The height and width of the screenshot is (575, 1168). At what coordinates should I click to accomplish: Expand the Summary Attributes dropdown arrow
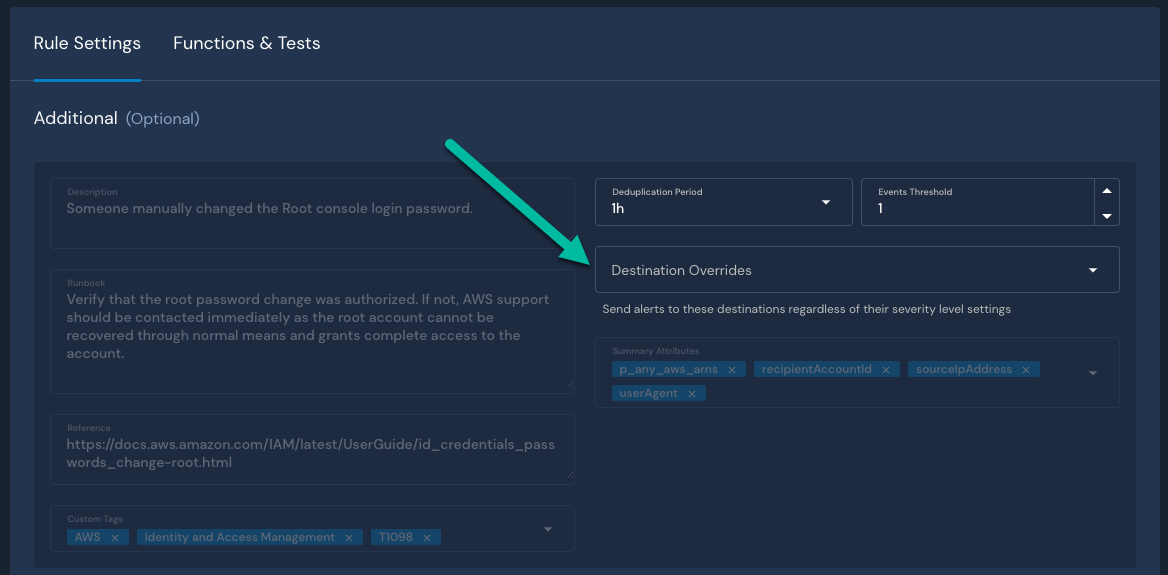pyautogui.click(x=1092, y=373)
